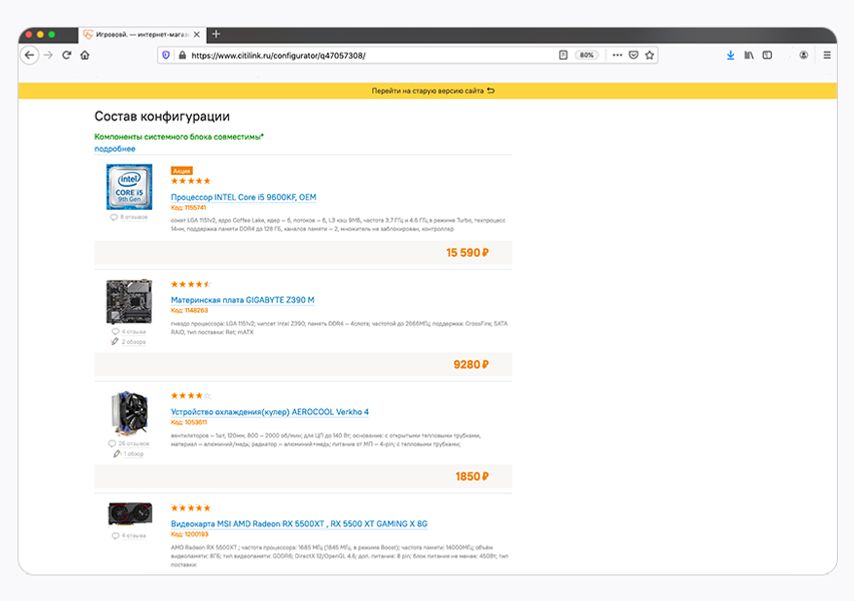Open AEROCOOL Verkho 4 cooler link
The image size is (854, 601).
(270, 412)
